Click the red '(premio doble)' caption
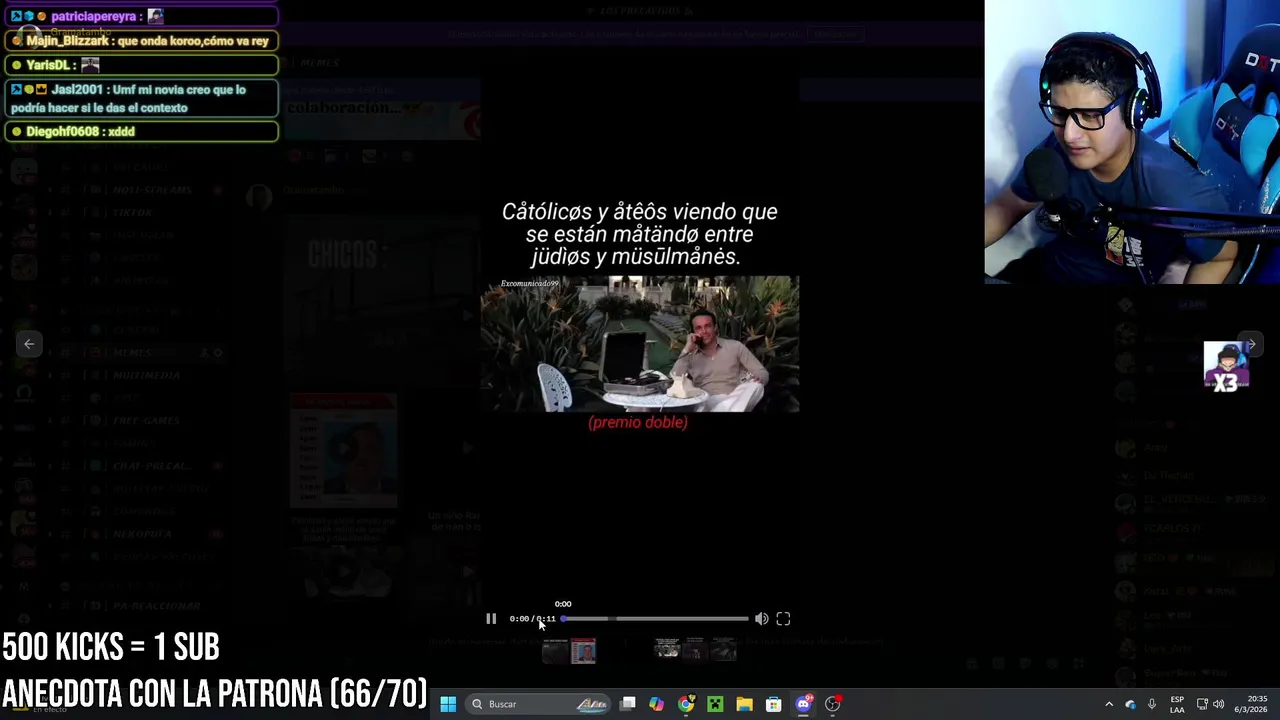Screen dimensions: 1280x720 [x=638, y=422]
